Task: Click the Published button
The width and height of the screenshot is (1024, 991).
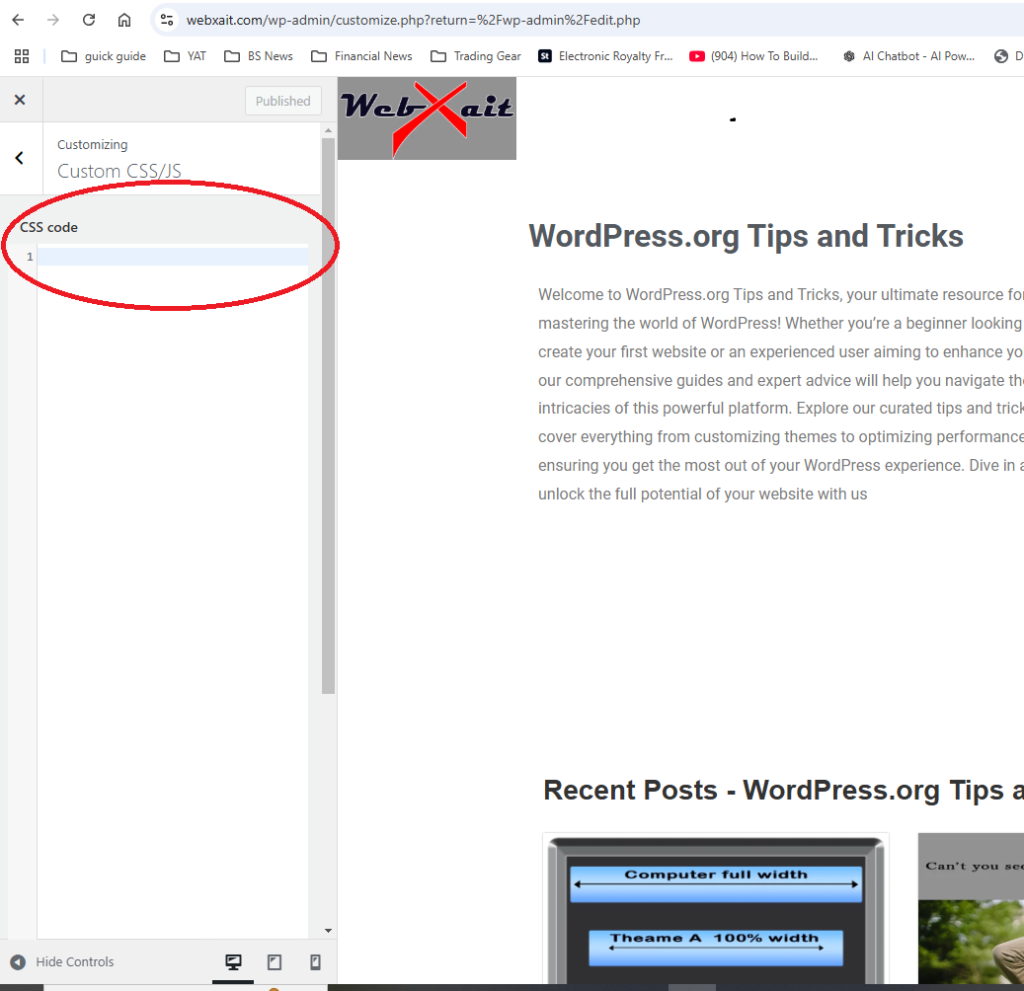Action: click(x=283, y=101)
